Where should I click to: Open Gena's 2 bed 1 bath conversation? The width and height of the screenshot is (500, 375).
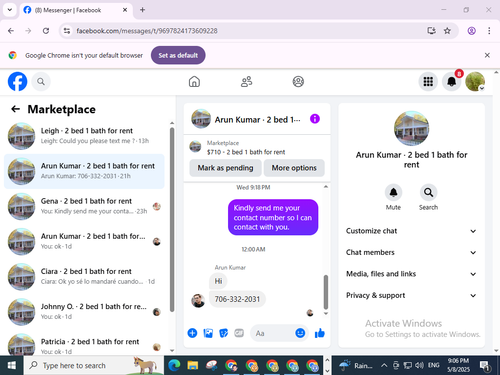point(84,206)
